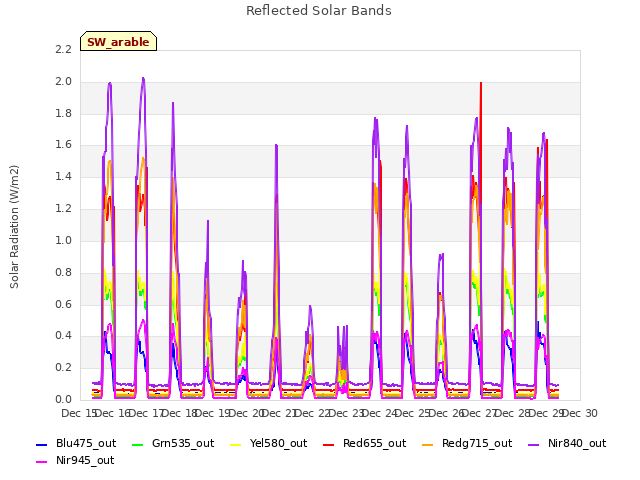640x480 pixels.
Task: Click the 2.0 y-axis tick label
Action: pyautogui.click(x=63, y=81)
